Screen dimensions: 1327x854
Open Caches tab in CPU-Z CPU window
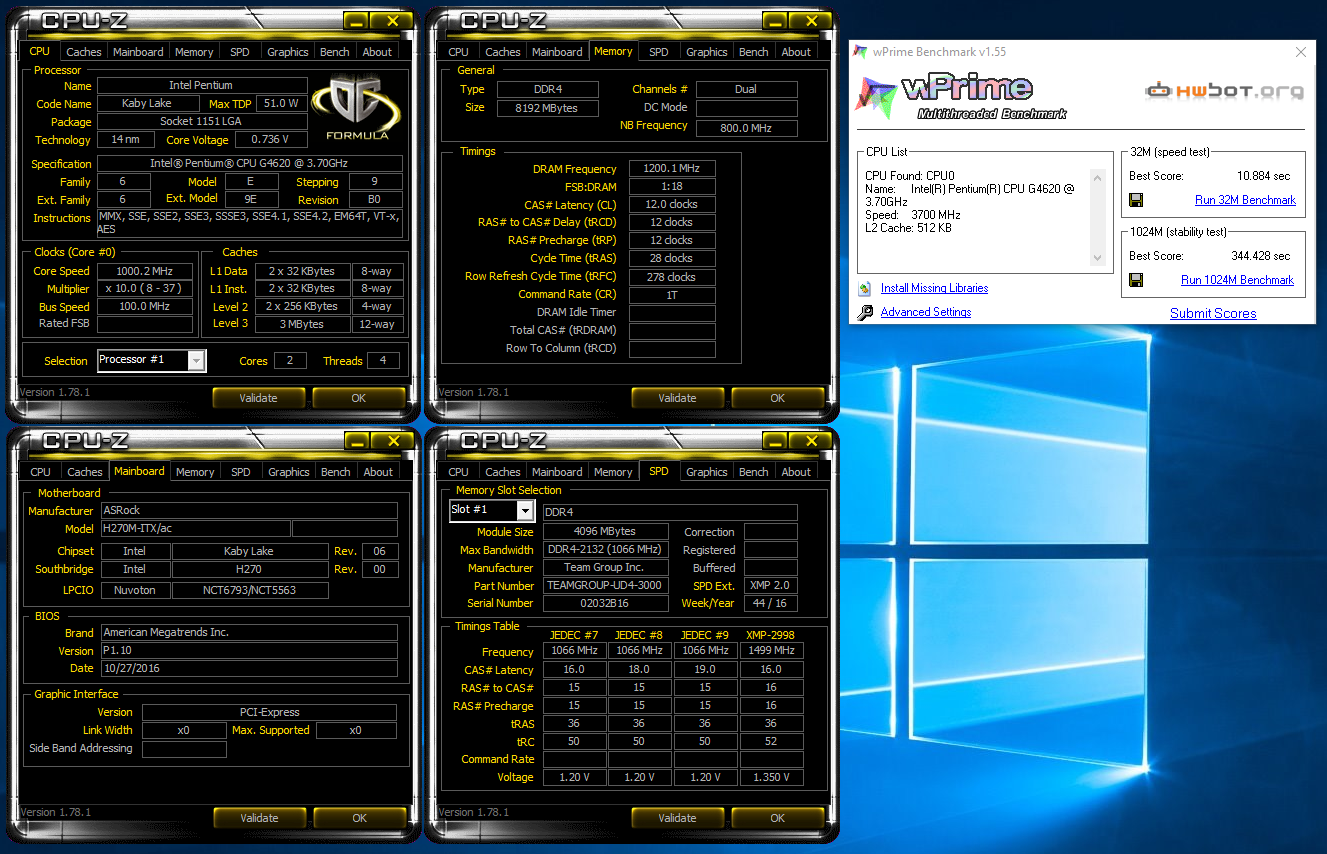84,52
